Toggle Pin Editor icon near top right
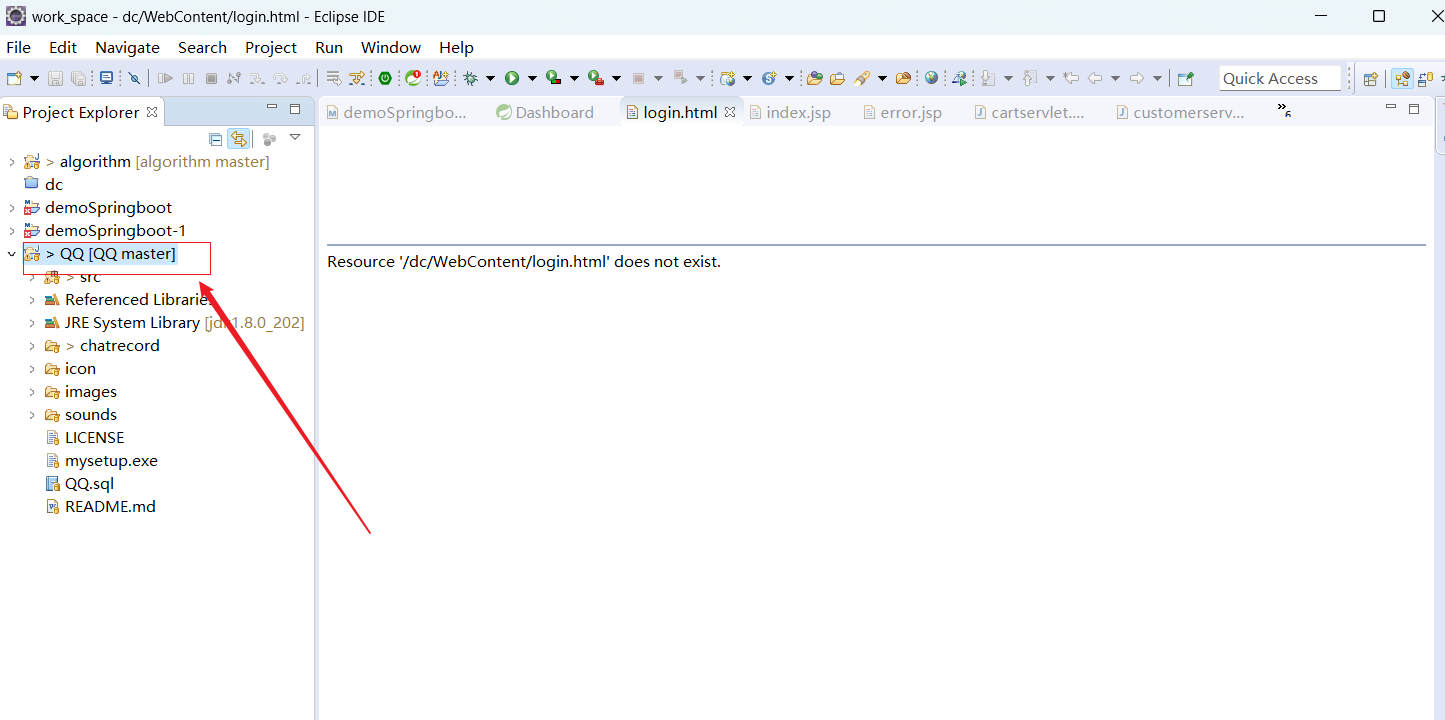Viewport: 1445px width, 720px height. coord(1184,77)
